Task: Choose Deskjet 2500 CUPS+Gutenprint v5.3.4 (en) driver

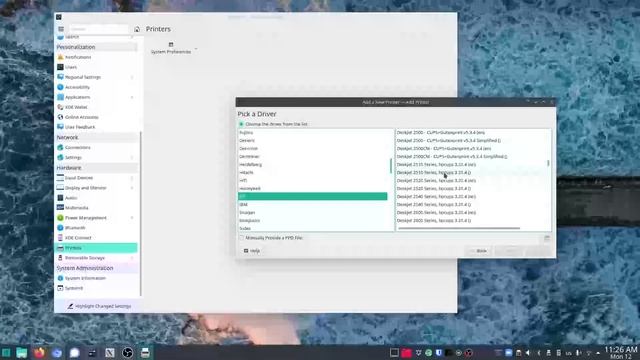Action: coord(440,133)
